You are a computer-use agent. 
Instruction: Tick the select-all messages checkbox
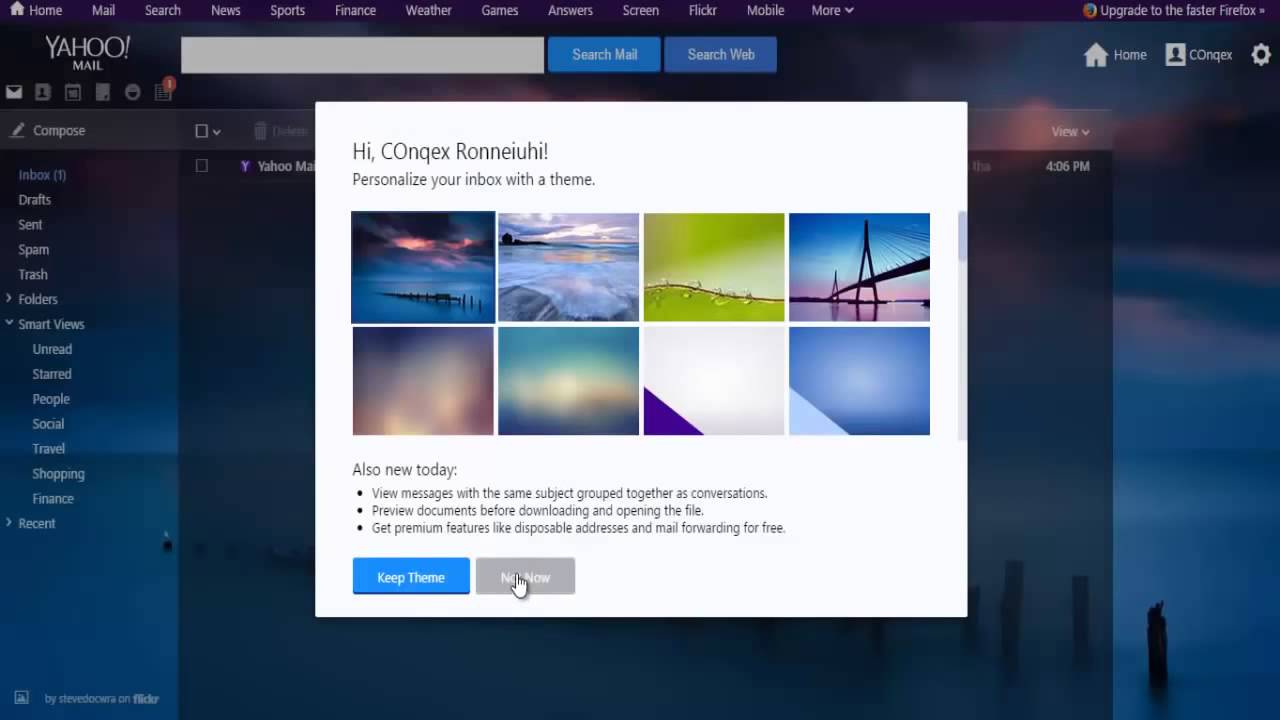click(201, 131)
